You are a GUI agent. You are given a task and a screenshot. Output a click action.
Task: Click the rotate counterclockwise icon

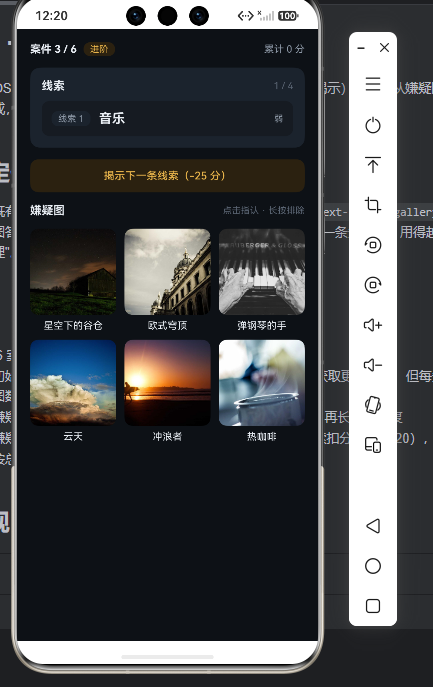click(x=373, y=245)
